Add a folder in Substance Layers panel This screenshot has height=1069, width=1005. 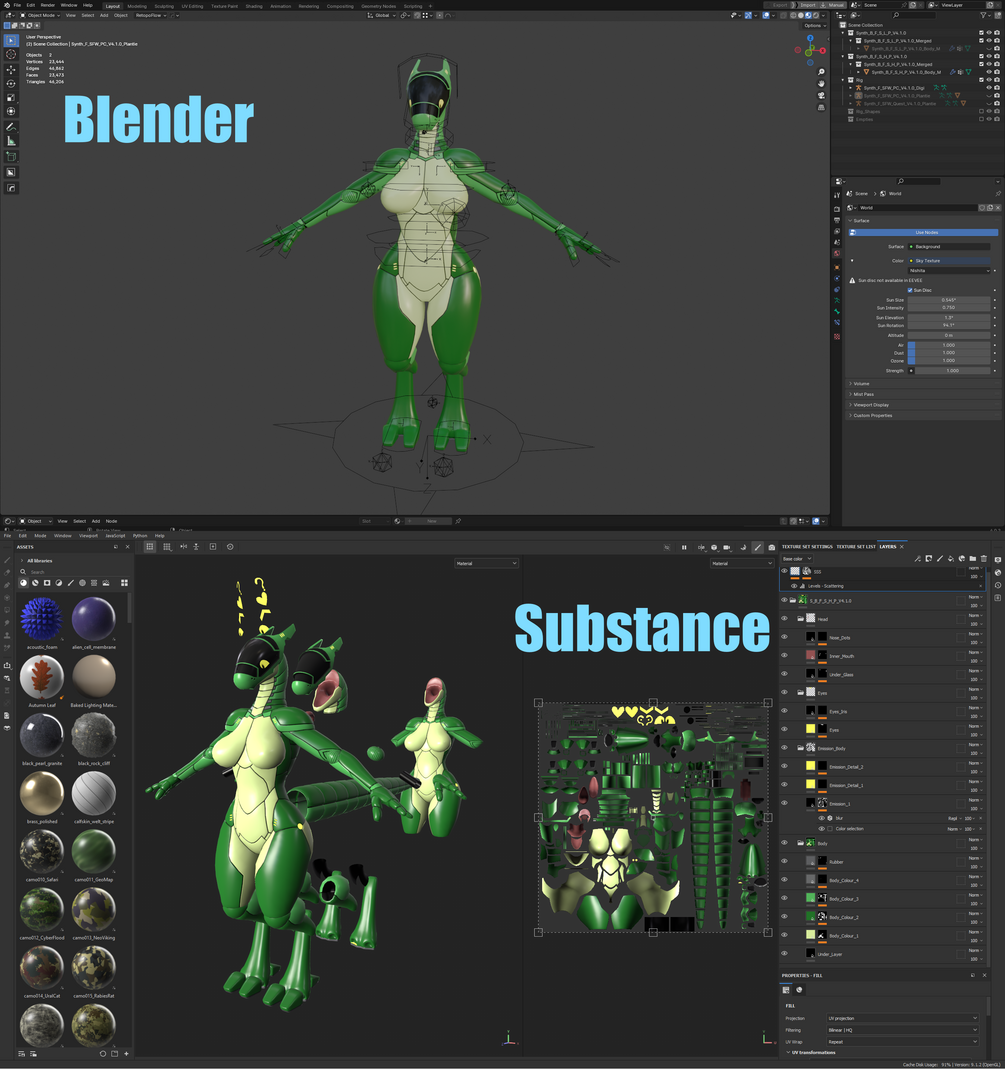click(973, 558)
